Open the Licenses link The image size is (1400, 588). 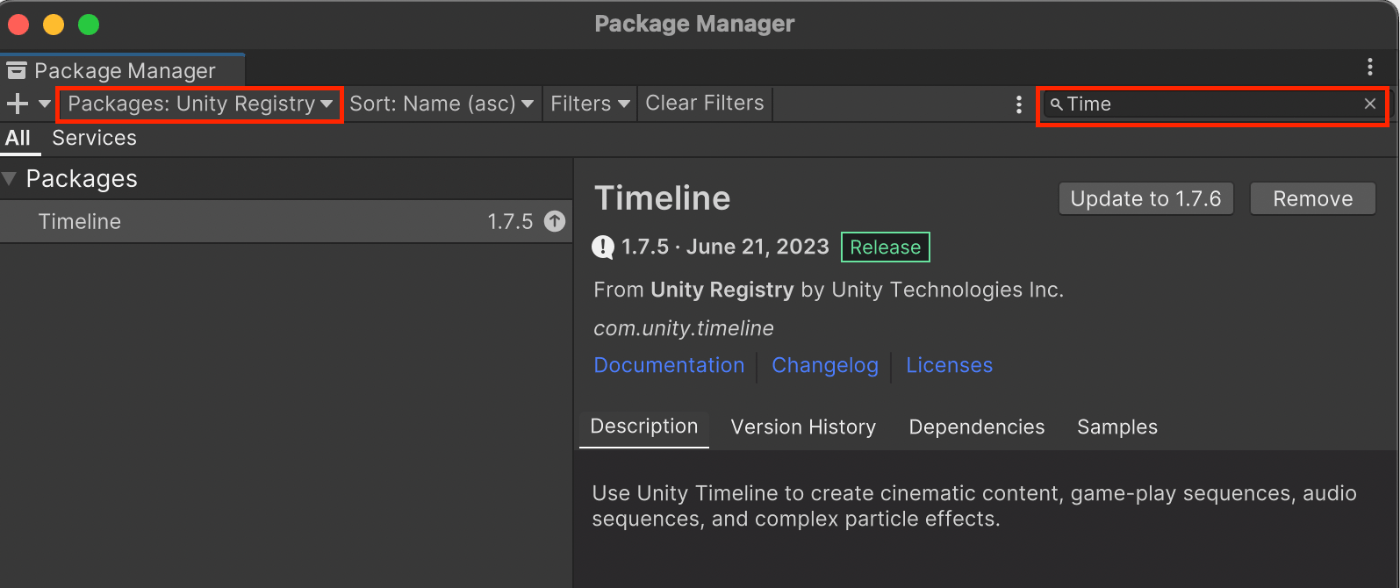coord(949,366)
